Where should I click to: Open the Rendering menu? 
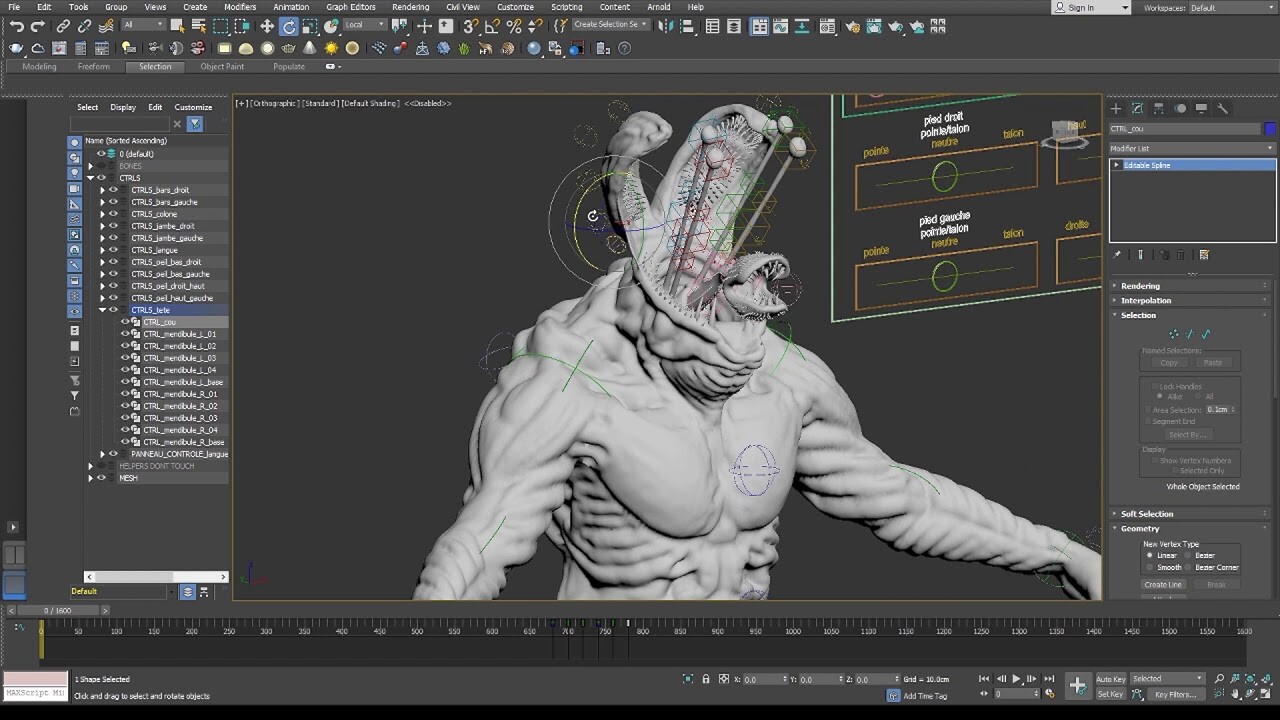coord(409,7)
